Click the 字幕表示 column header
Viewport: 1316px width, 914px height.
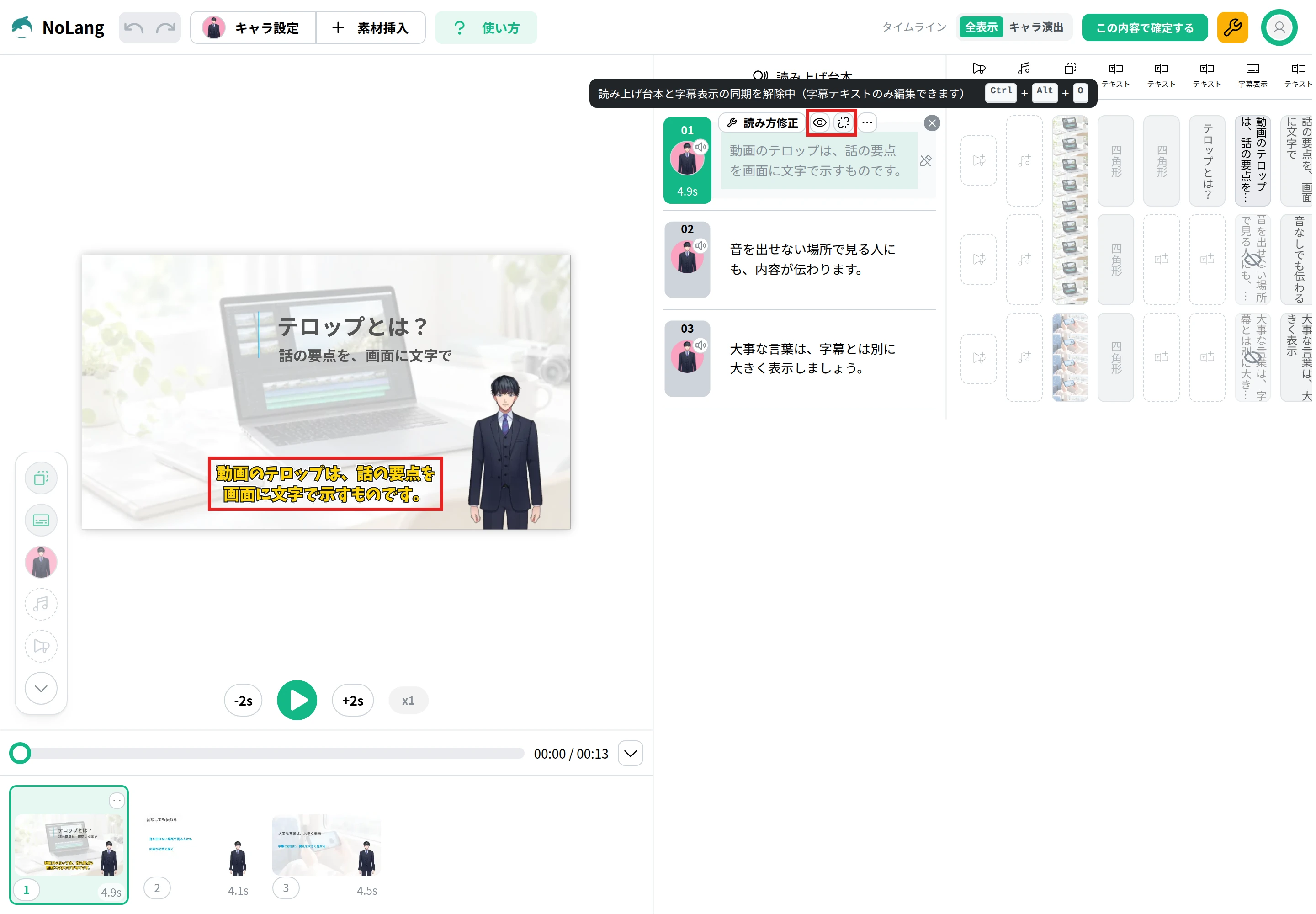(x=1252, y=75)
